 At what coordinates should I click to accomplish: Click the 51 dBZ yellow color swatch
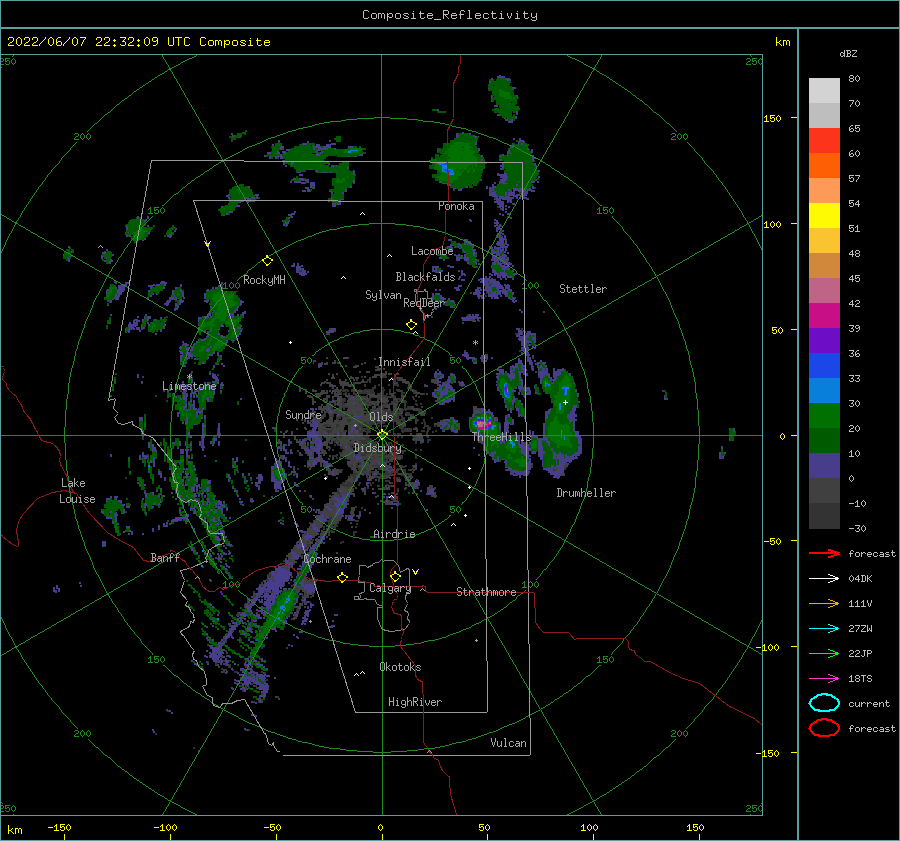pyautogui.click(x=824, y=216)
